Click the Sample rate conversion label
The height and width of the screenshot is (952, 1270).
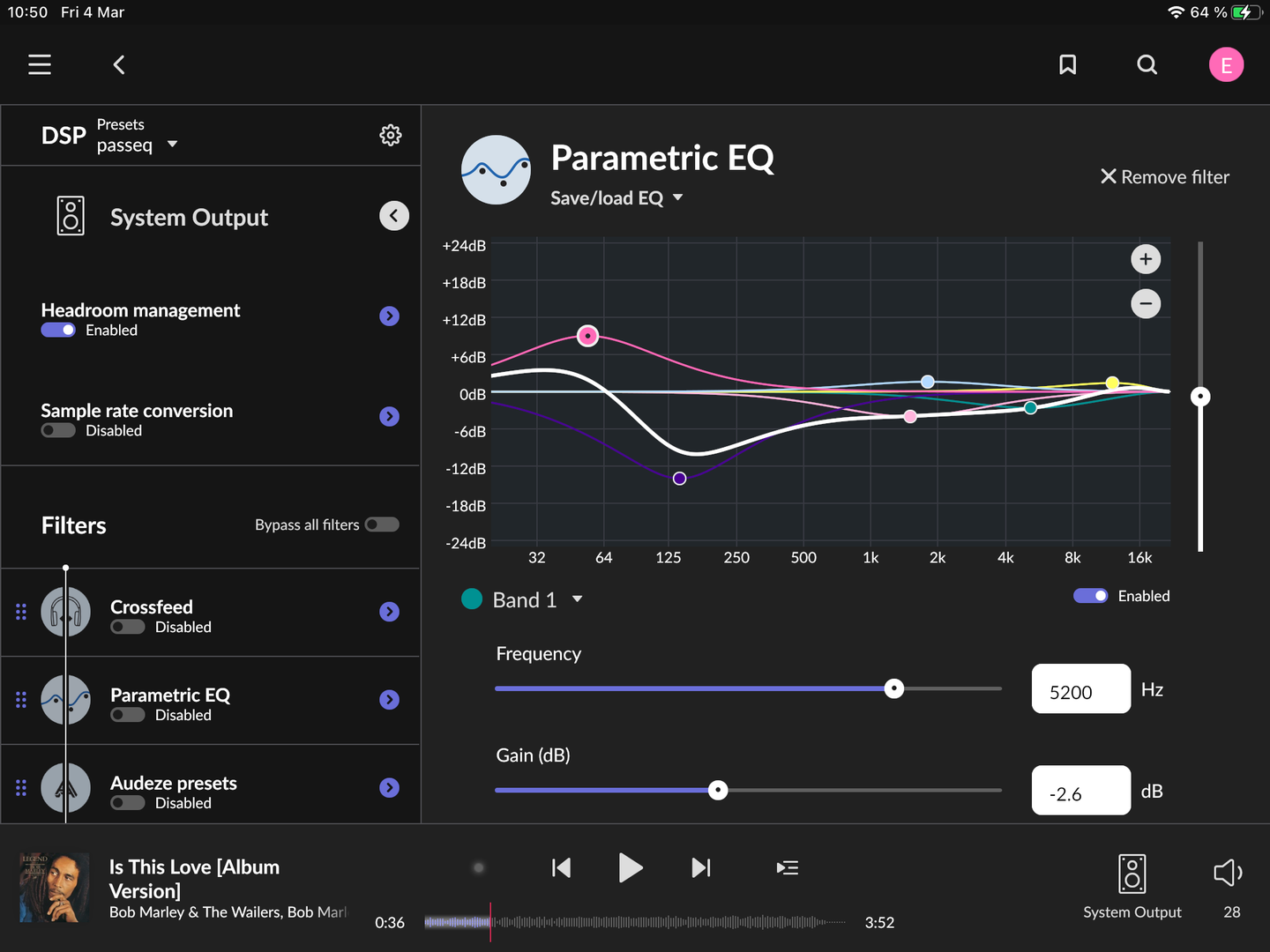pyautogui.click(x=137, y=411)
